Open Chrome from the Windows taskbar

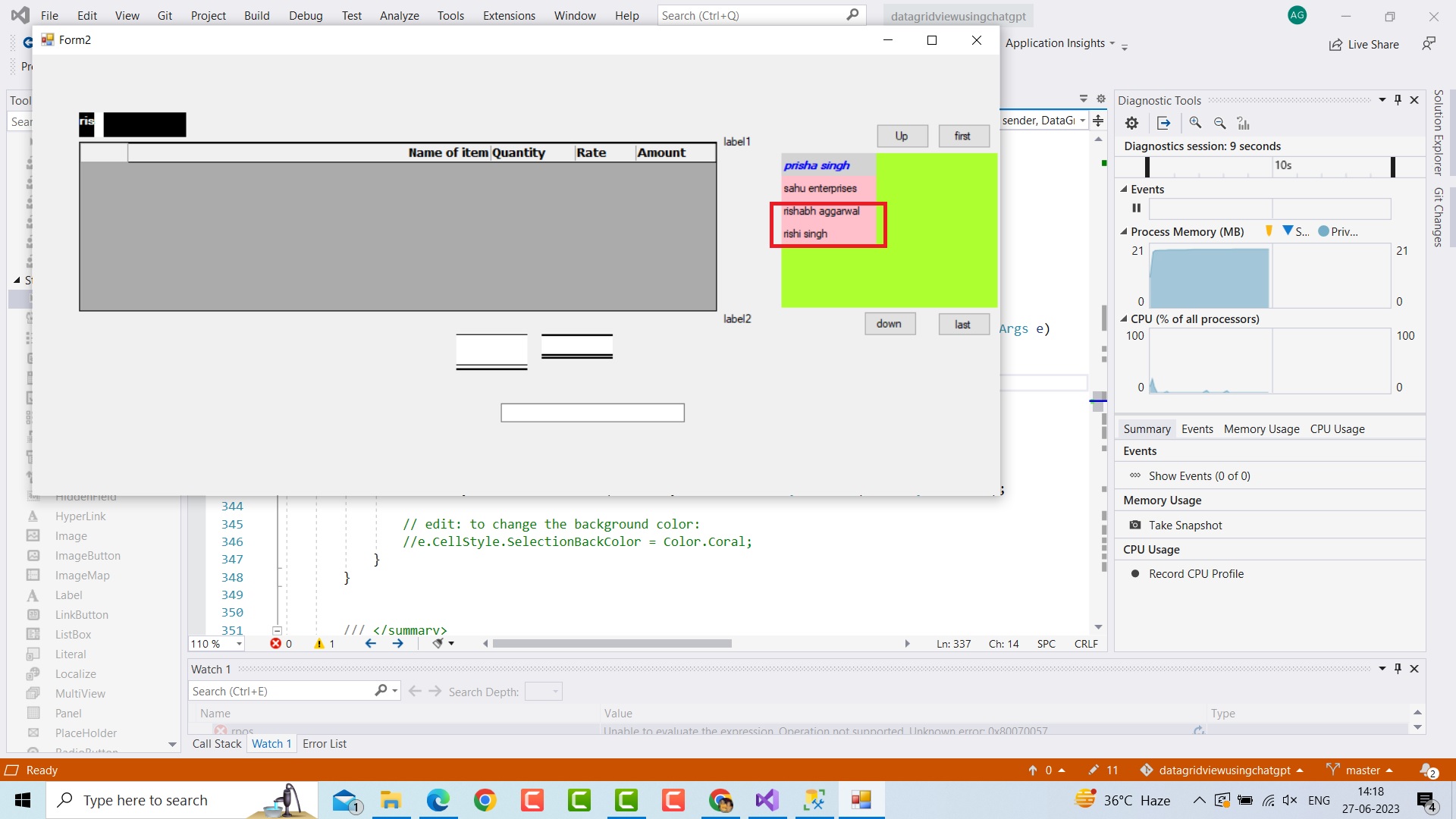pos(485,800)
